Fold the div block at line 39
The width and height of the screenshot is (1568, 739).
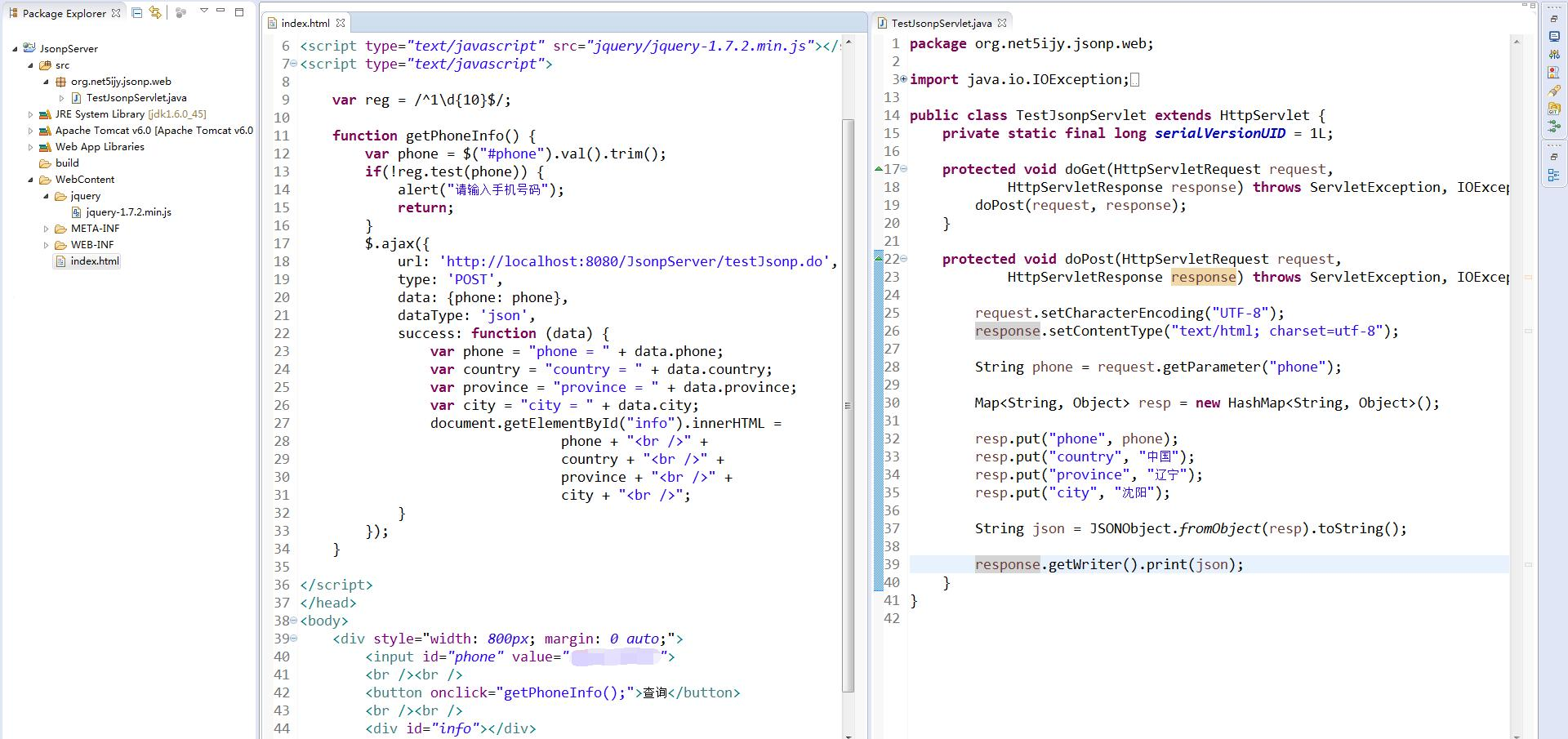pyautogui.click(x=294, y=639)
